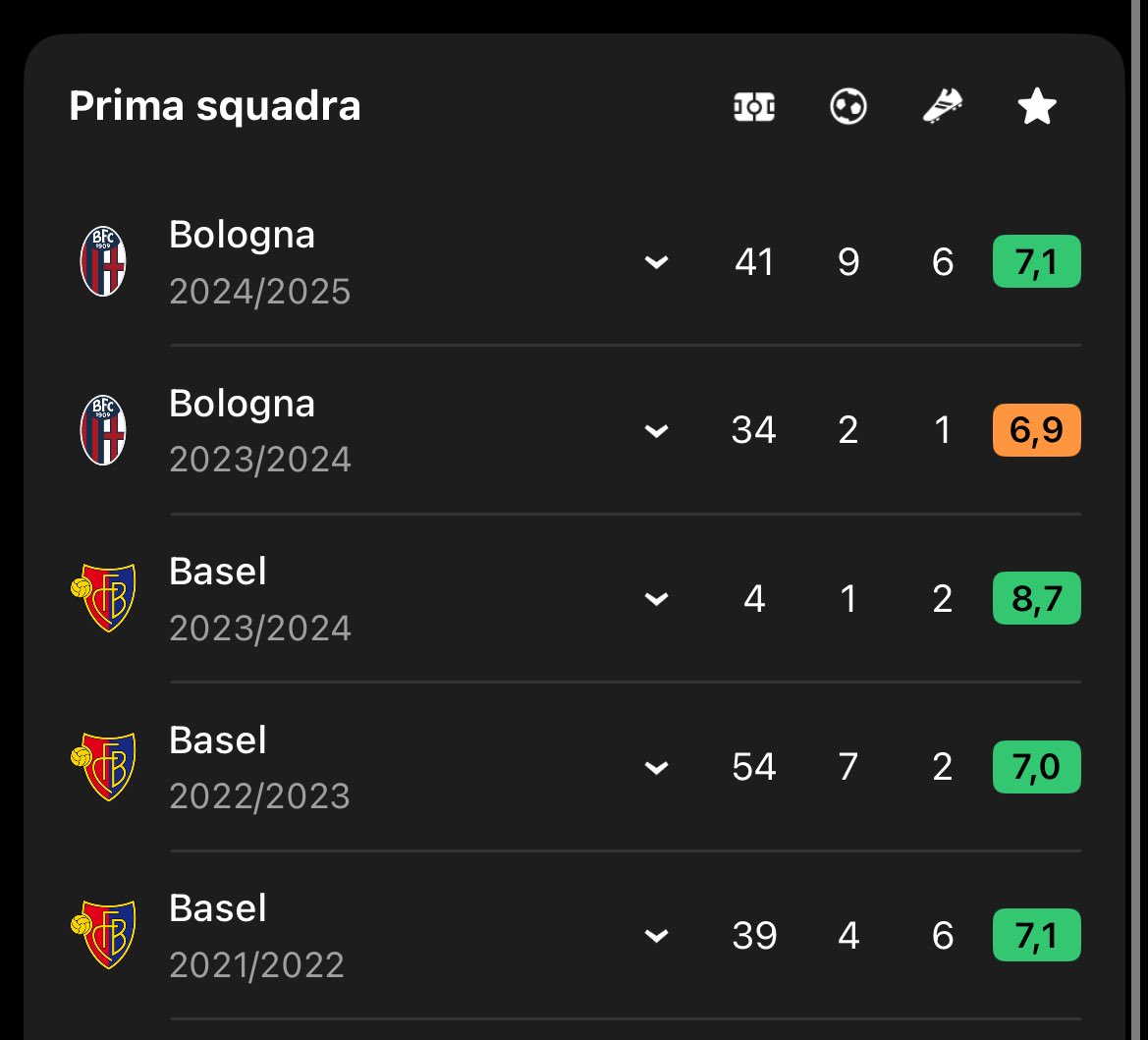Click Bologna crest for 2024/2025 season
1148x1040 pixels.
click(103, 260)
